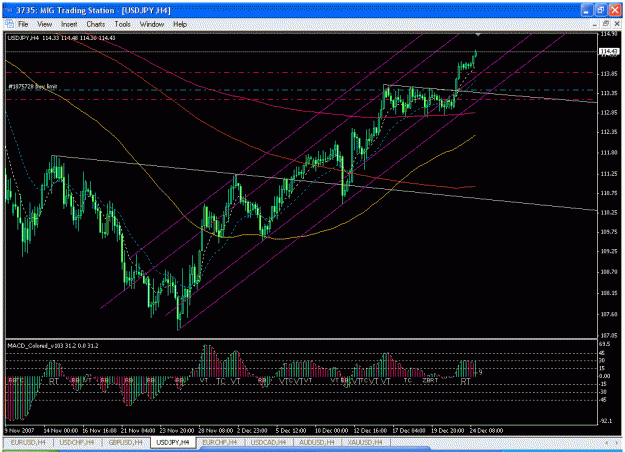Viewport: 625px width, 452px height.
Task: Open the Charts menu
Action: pos(96,24)
